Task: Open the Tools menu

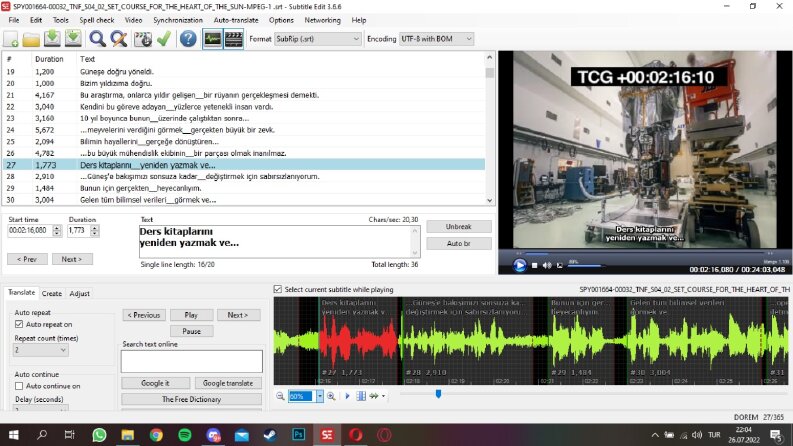Action: pos(61,20)
